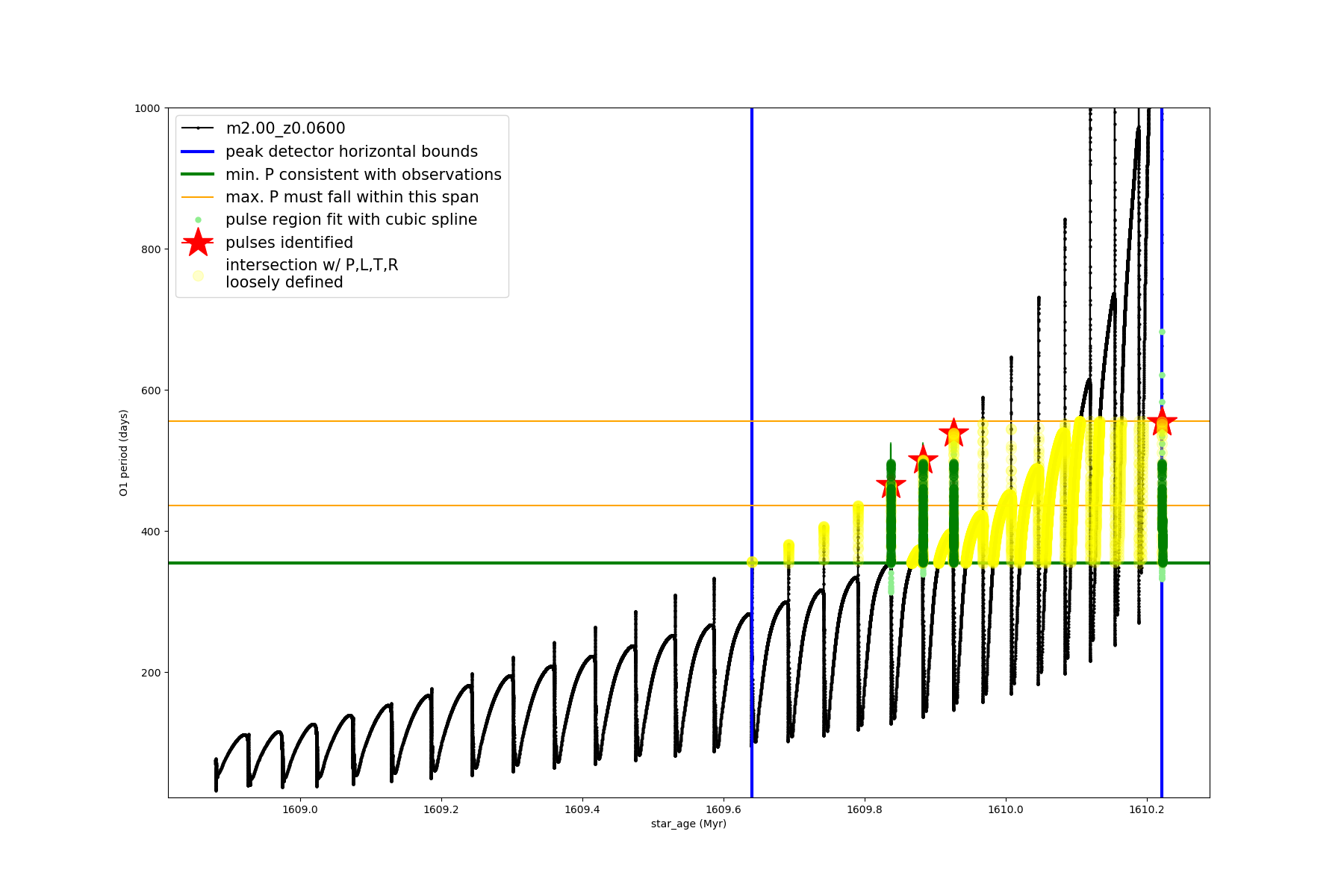Click the second red star from the left

point(923,460)
